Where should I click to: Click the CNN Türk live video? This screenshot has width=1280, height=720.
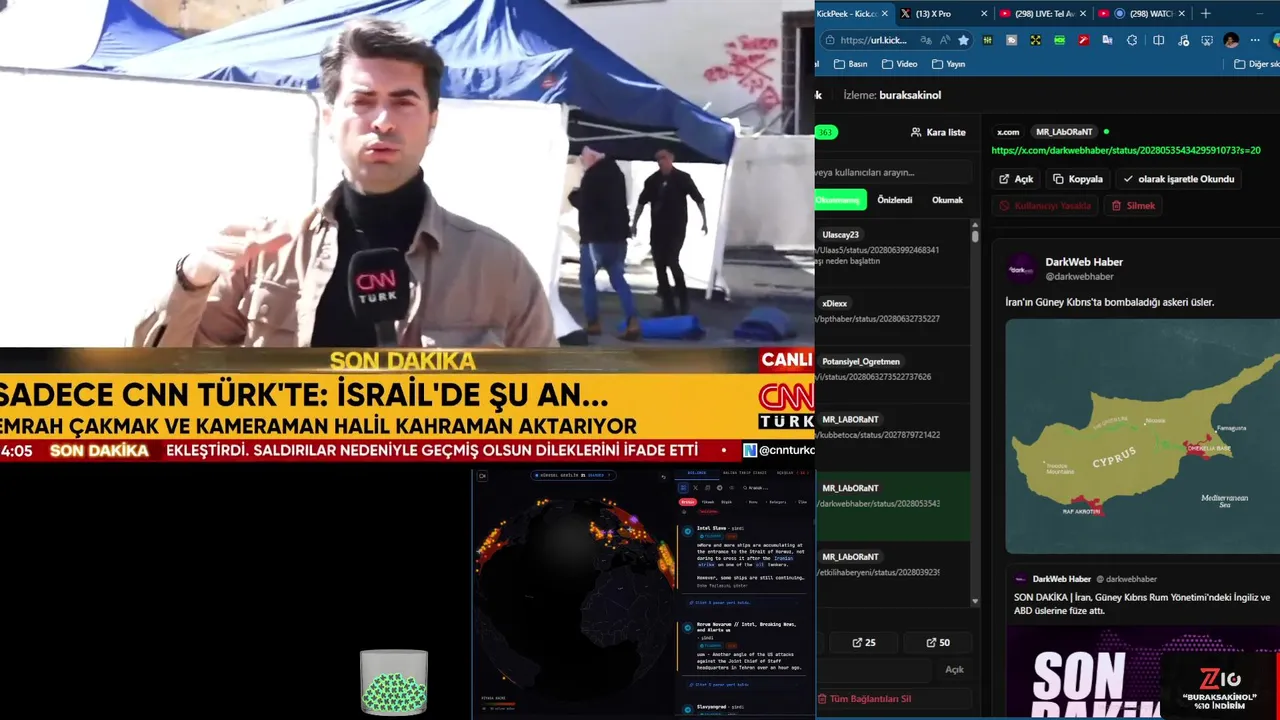pyautogui.click(x=407, y=230)
